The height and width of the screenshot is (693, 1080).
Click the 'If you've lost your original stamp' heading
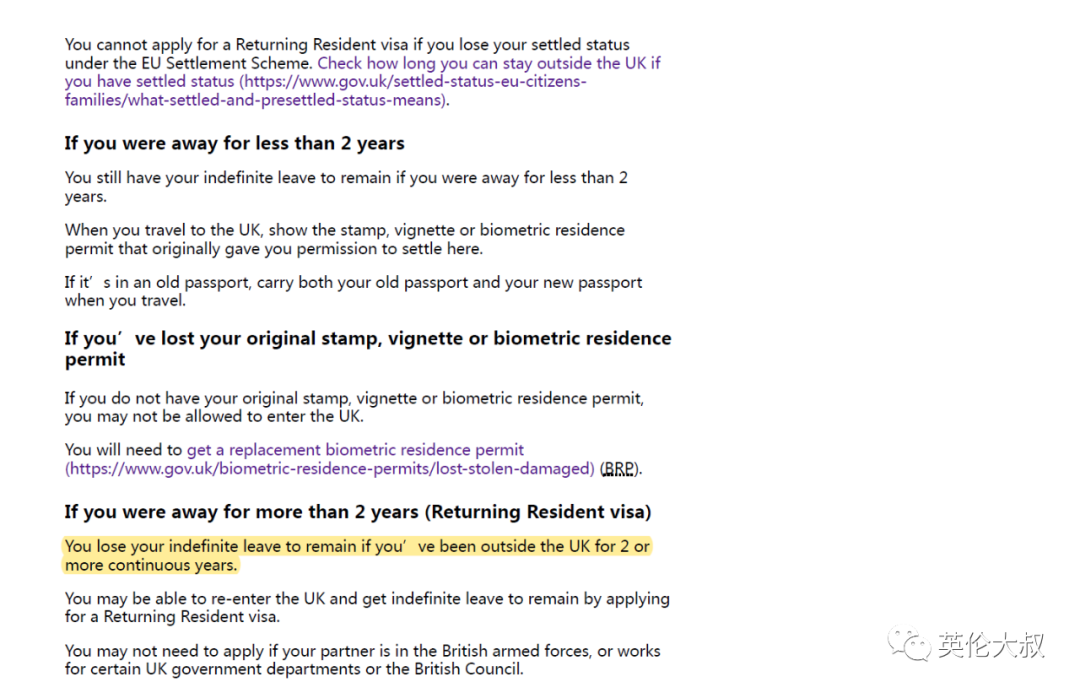coord(368,349)
